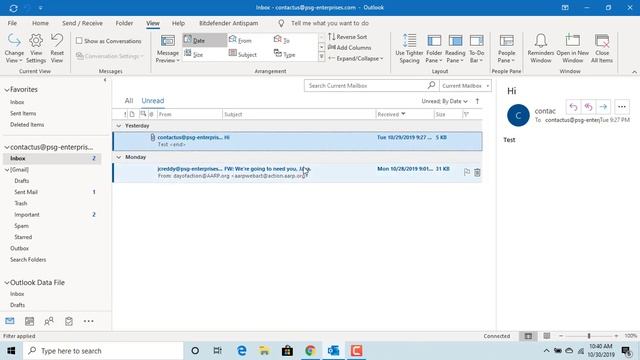Open the Reminders Window

tap(541, 49)
